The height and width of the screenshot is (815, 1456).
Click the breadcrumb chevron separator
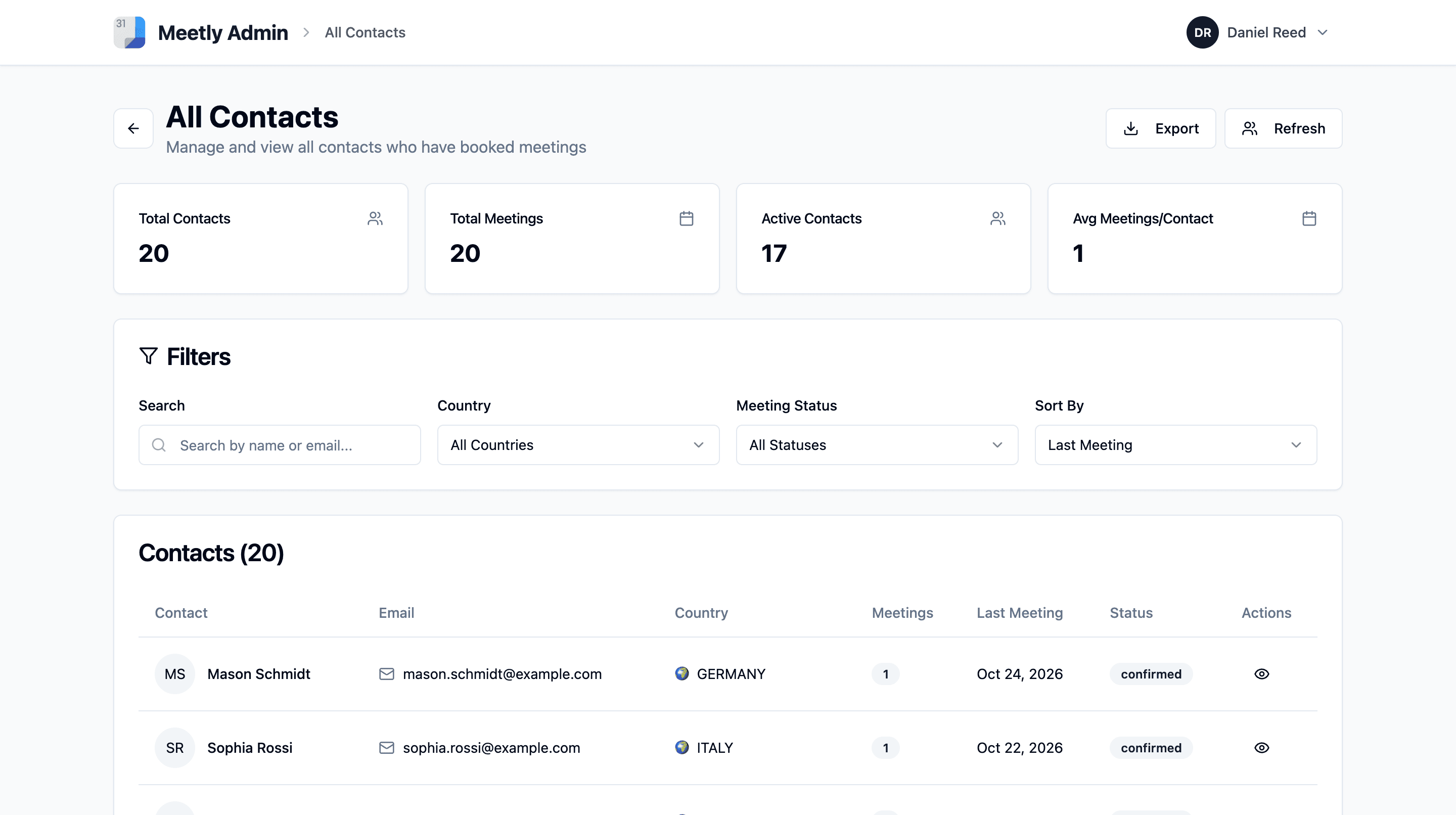click(306, 32)
